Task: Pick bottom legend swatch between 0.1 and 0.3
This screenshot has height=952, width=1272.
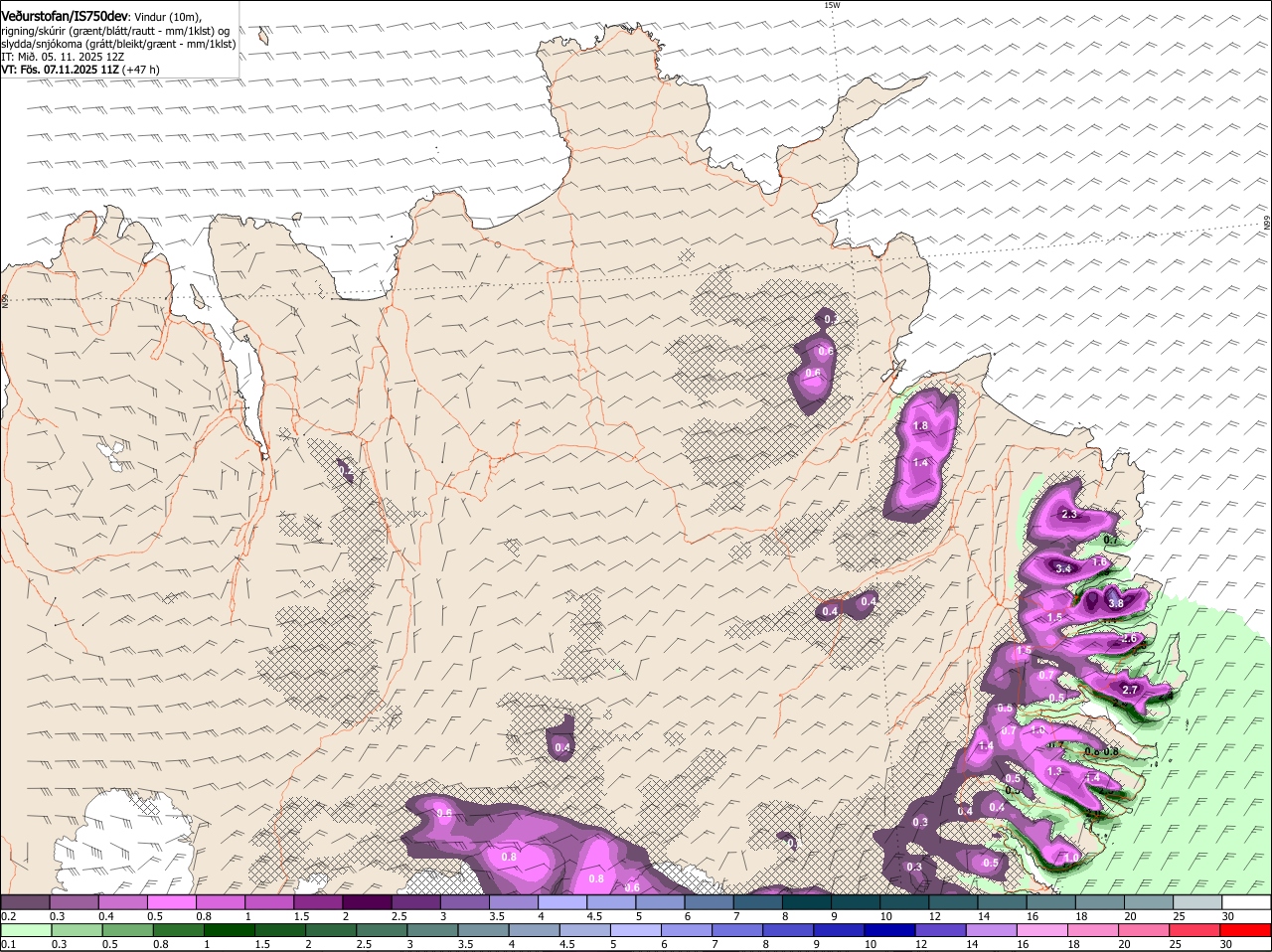Action: click(x=26, y=929)
